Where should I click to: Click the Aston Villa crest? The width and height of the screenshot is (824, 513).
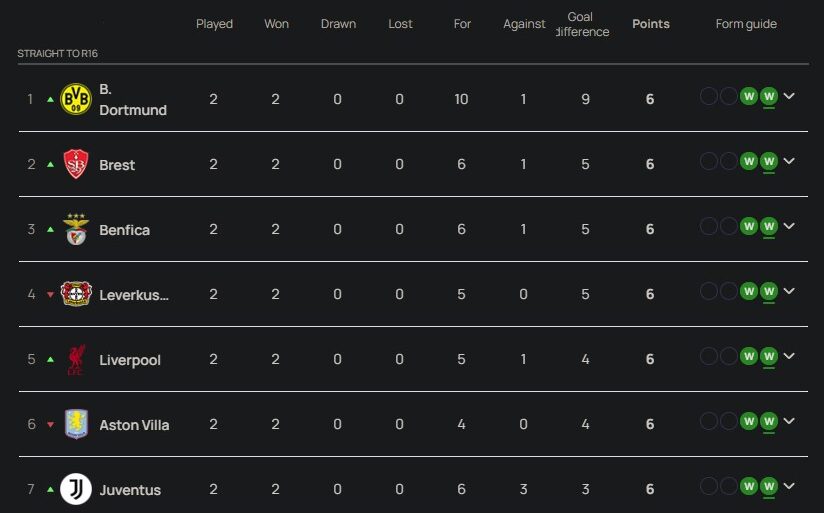(x=76, y=424)
